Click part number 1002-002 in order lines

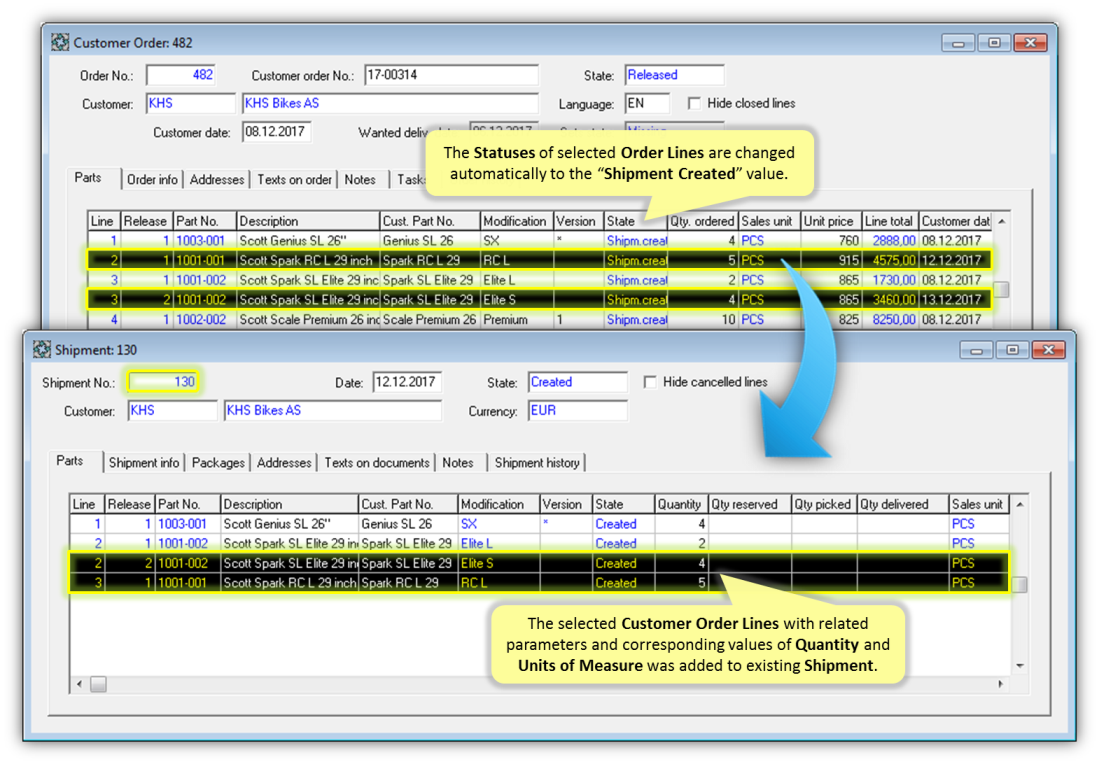coord(201,320)
